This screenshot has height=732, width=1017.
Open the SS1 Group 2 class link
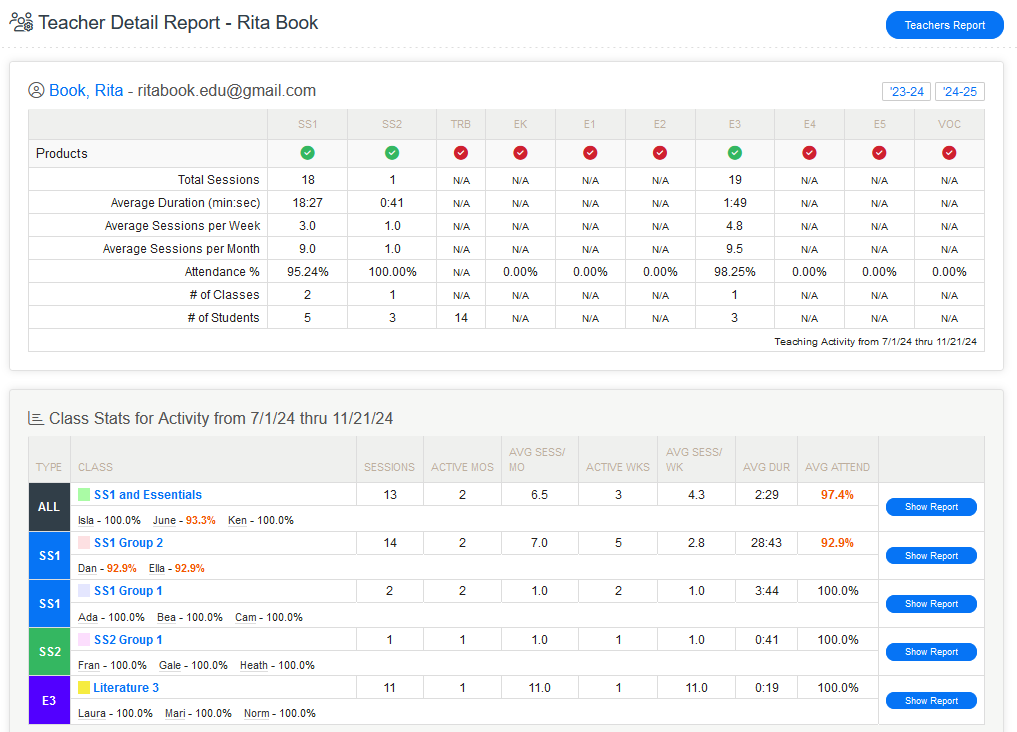[x=128, y=543]
